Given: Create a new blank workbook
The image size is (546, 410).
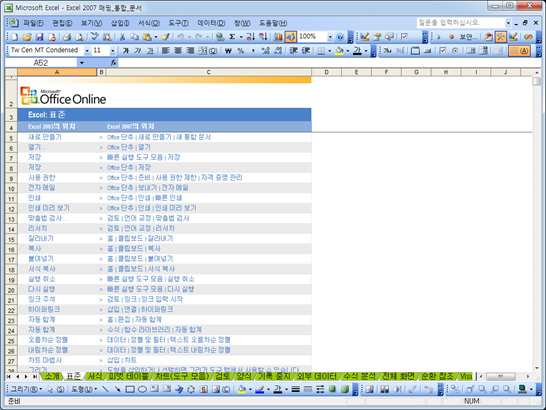Looking at the screenshot, I should (x=15, y=37).
